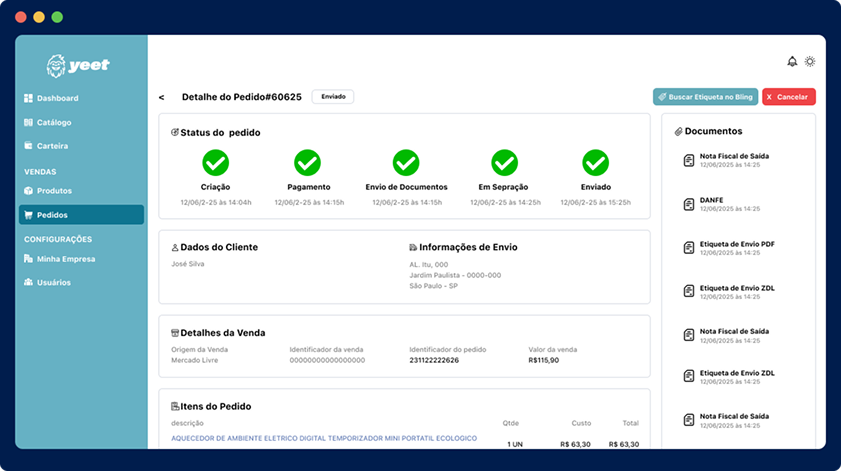Select the Criação status checkmark
Image resolution: width=841 pixels, height=471 pixels.
[216, 162]
